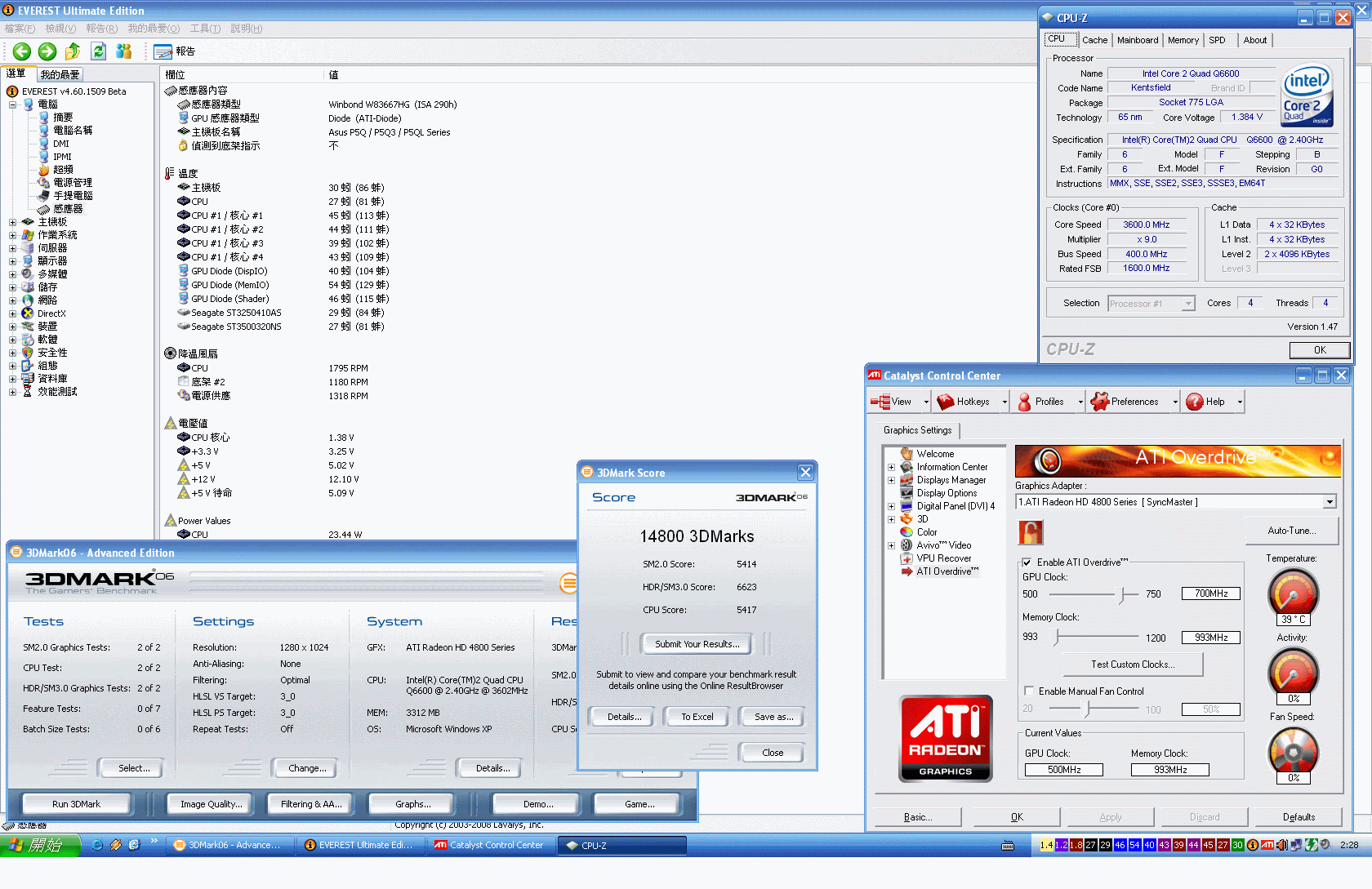This screenshot has width=1372, height=889.
Task: Click the View icon in Catalyst toolbar
Action: 880,402
